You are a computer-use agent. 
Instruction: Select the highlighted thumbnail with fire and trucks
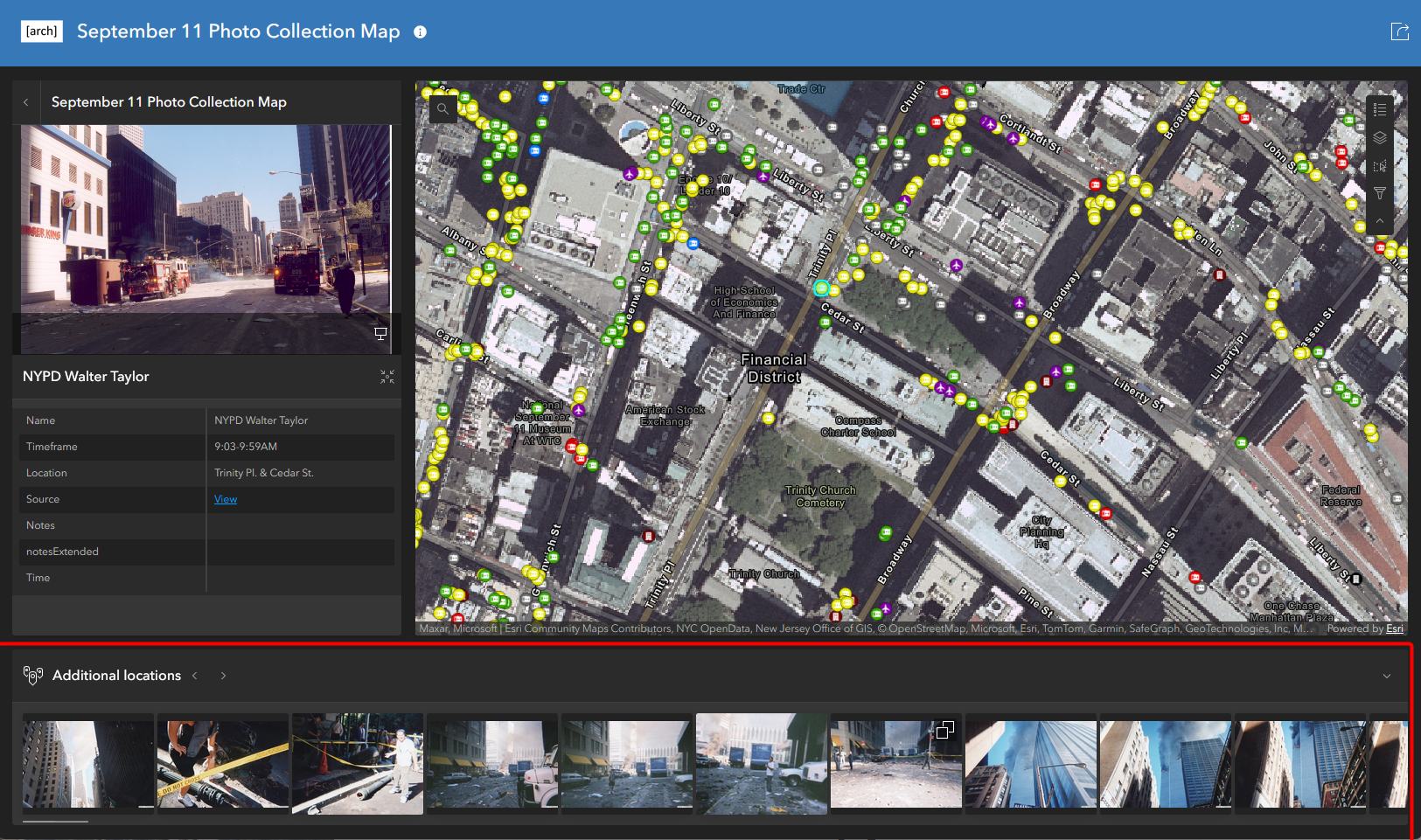click(x=762, y=764)
